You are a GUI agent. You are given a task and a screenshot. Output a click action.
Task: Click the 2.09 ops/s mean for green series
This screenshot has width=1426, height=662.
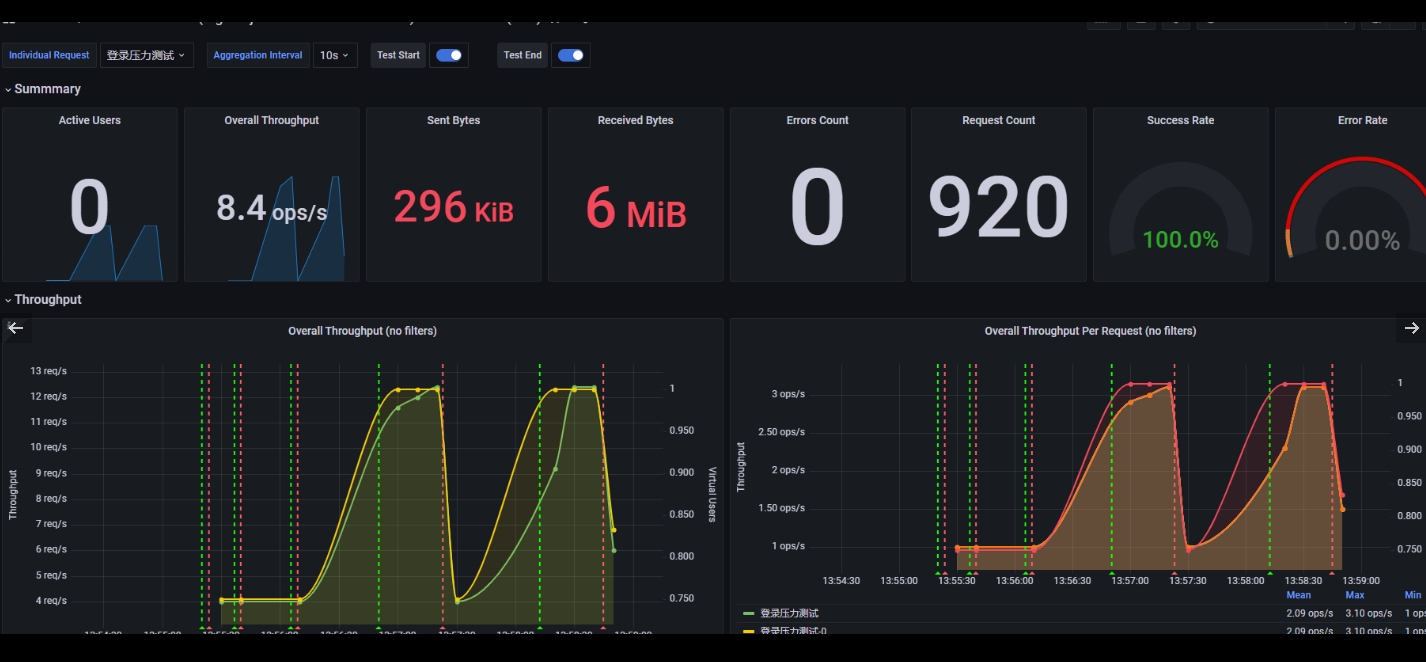(1310, 613)
